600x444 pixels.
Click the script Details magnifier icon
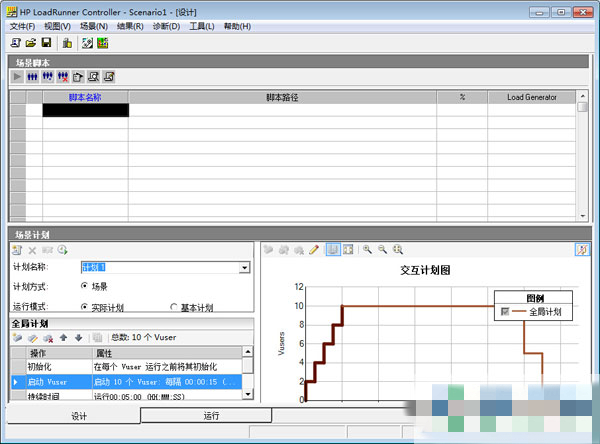(93, 77)
